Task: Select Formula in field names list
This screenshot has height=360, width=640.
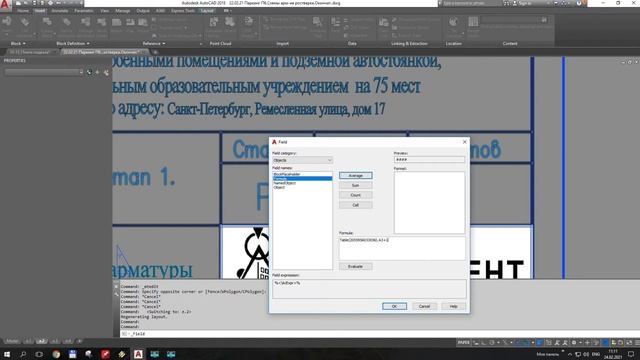Action: click(x=302, y=178)
